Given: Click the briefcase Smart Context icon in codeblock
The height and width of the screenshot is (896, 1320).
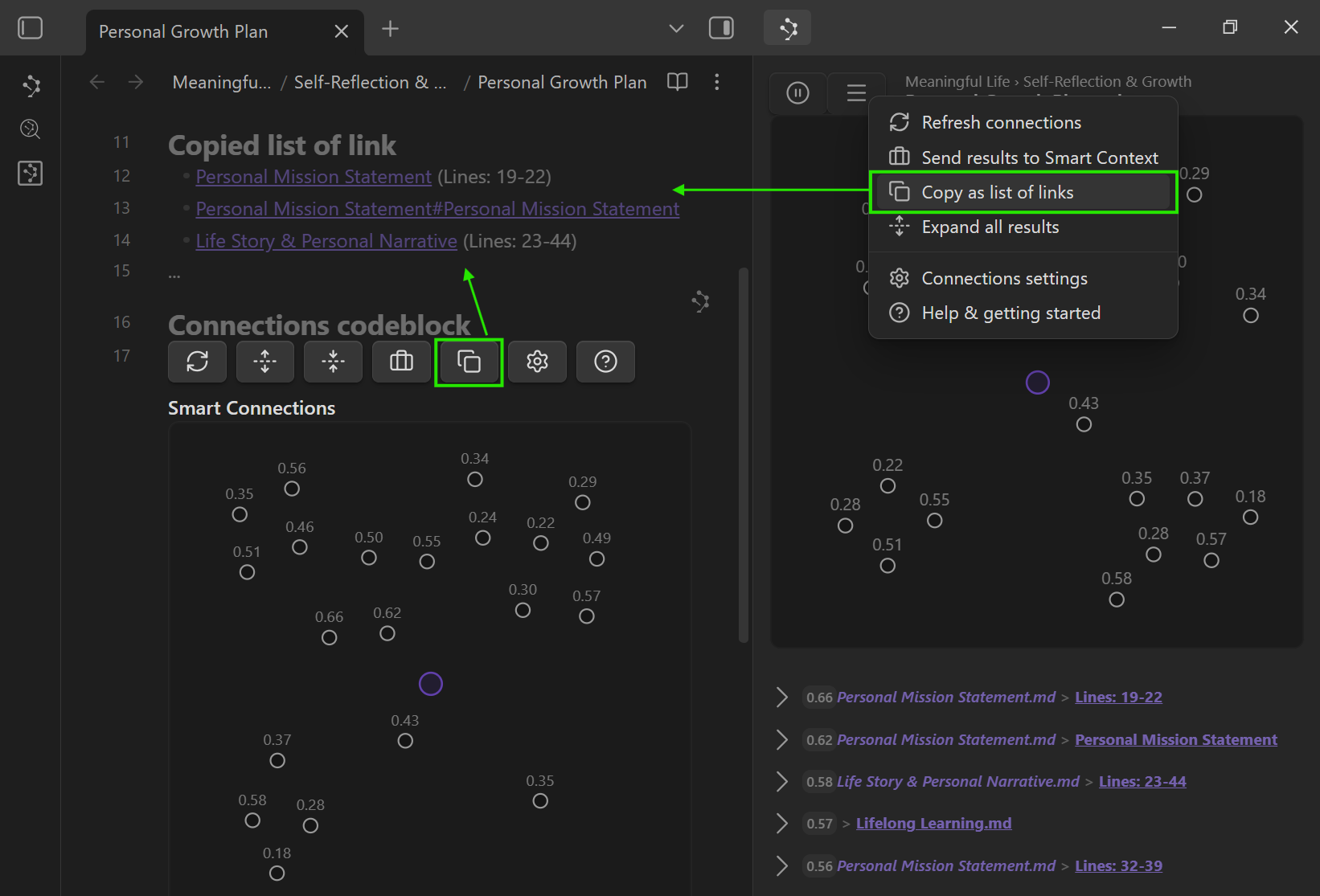Looking at the screenshot, I should point(401,362).
